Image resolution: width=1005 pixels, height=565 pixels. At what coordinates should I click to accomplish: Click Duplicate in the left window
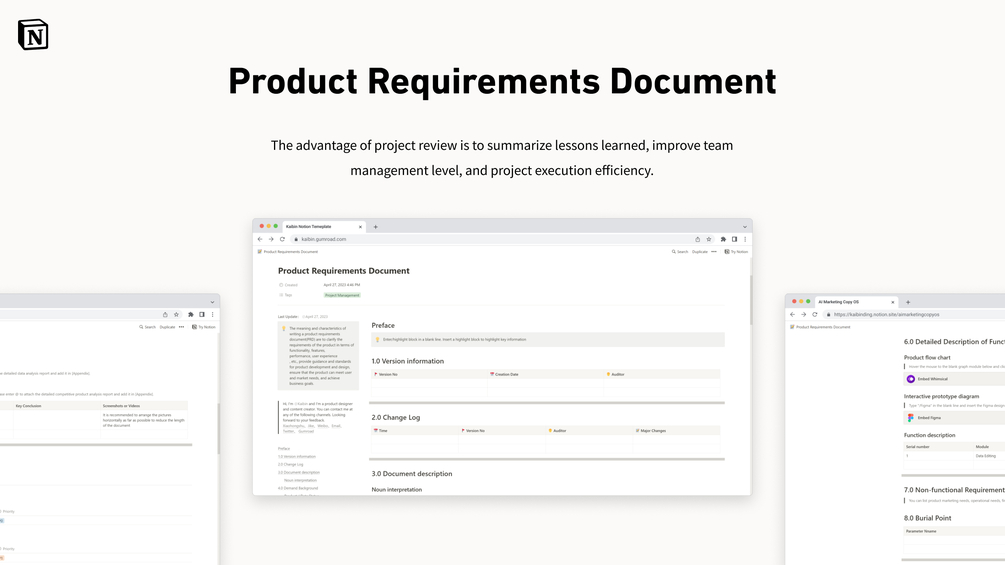click(x=167, y=327)
